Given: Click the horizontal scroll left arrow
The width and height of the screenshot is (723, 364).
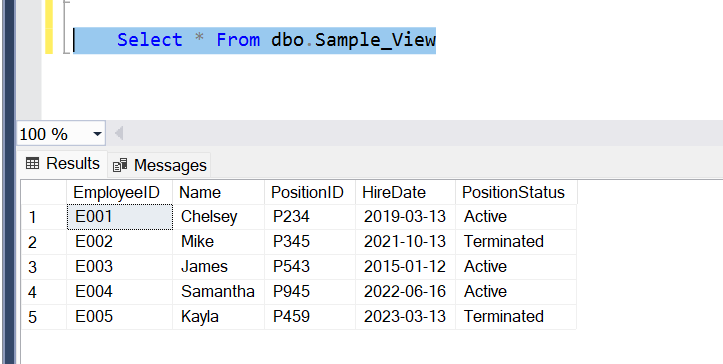Looking at the screenshot, I should point(119,134).
